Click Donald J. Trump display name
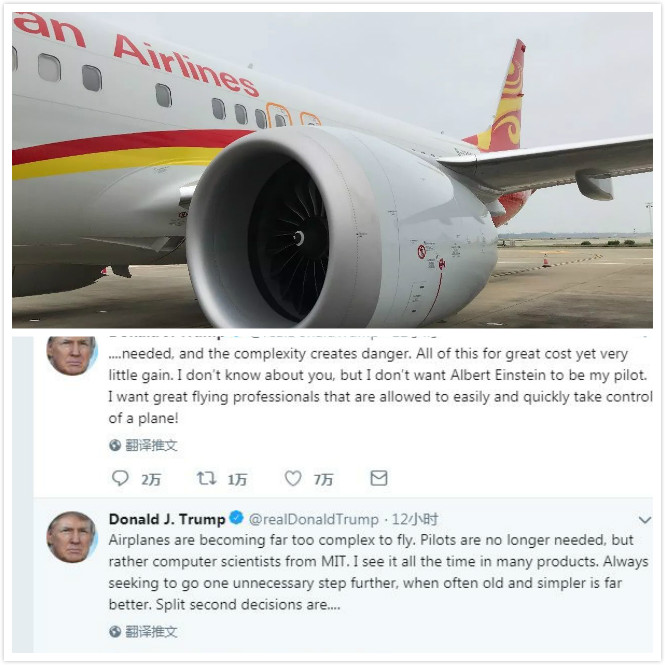Screen dimensions: 665x665 tap(167, 519)
